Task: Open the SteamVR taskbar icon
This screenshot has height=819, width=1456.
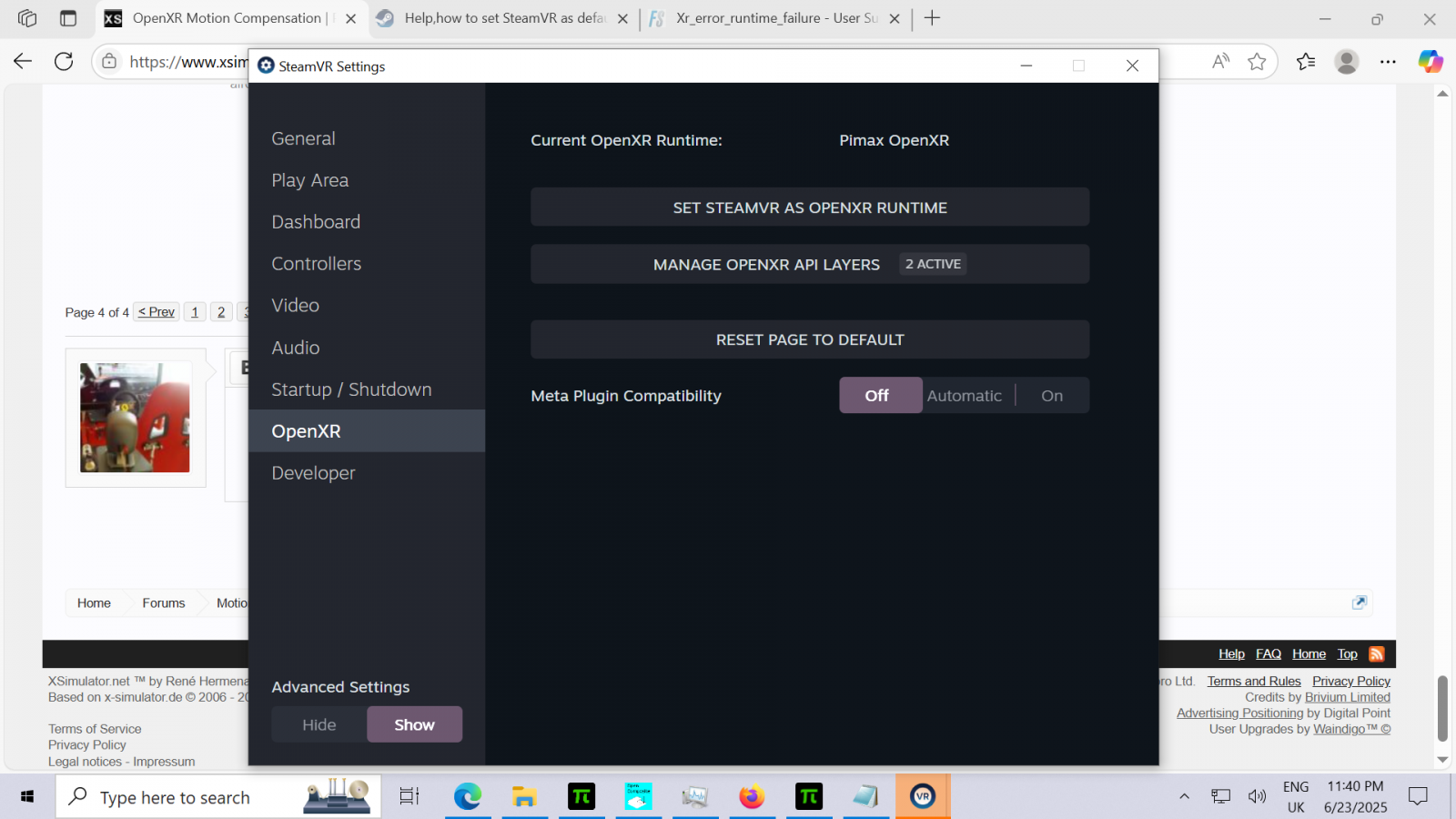Action: pyautogui.click(x=923, y=797)
